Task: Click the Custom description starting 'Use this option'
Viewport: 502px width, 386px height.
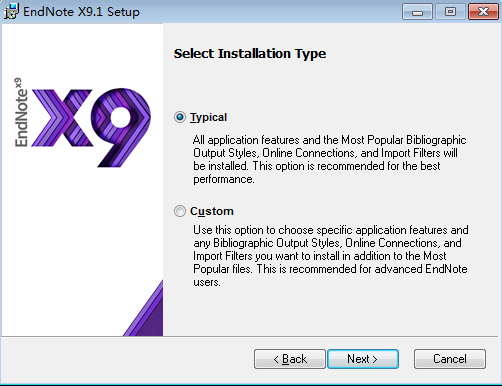Action: click(x=331, y=256)
